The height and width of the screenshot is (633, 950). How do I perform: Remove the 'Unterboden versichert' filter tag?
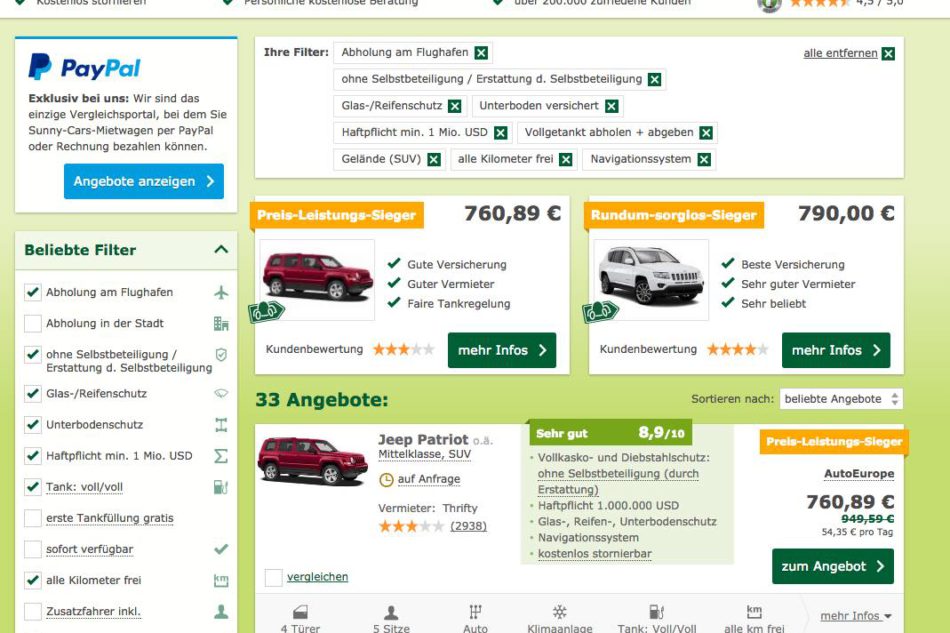[612, 106]
